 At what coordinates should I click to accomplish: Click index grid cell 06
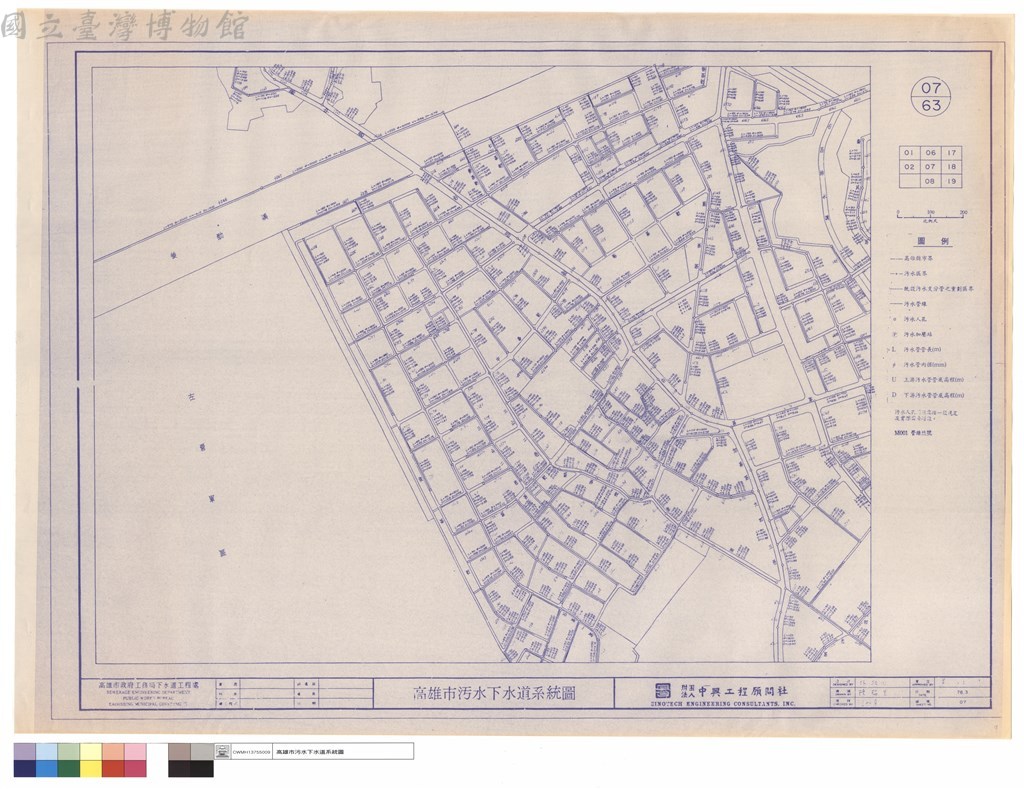point(930,152)
